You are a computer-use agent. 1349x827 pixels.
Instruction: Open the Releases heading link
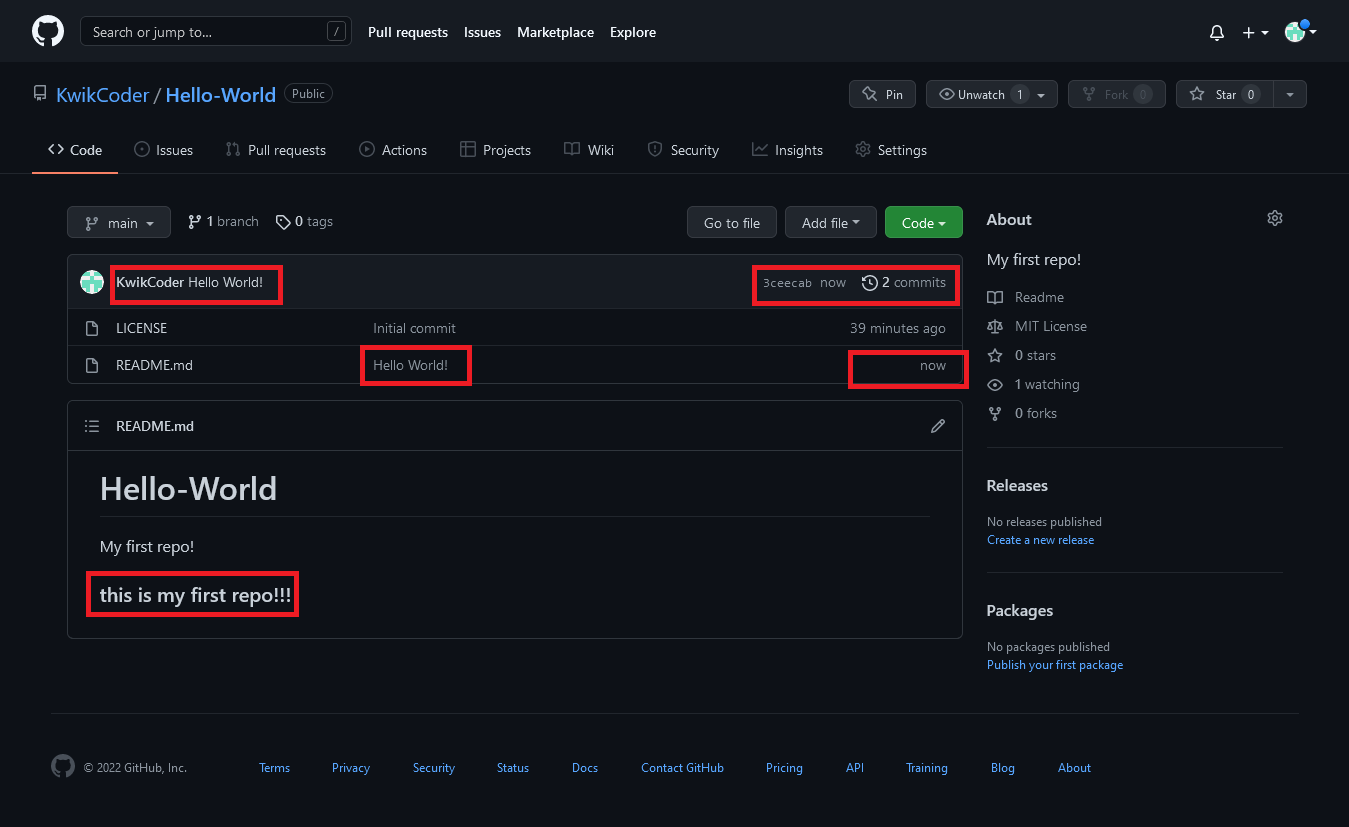(x=1017, y=486)
